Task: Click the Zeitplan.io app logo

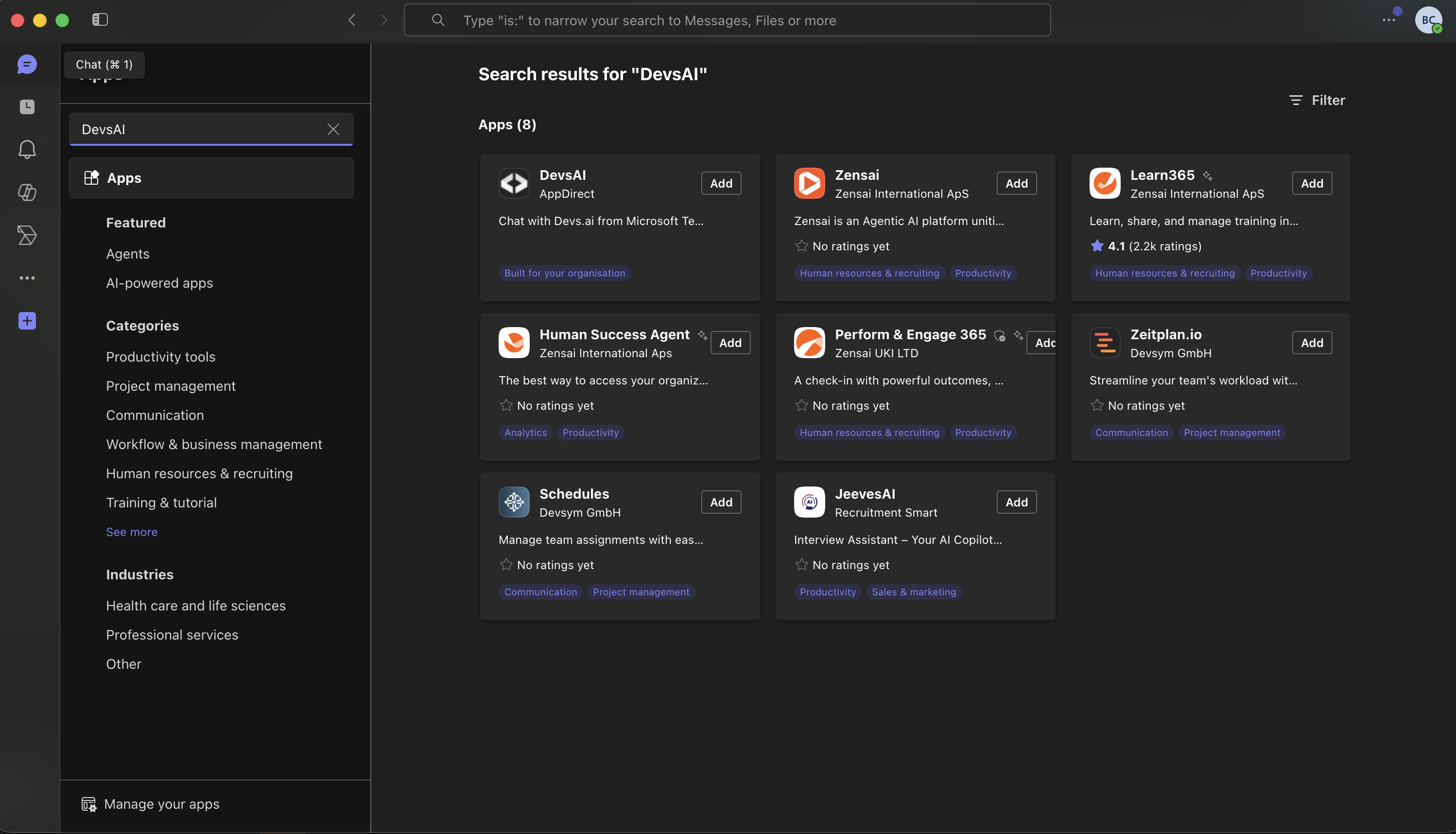Action: [1105, 343]
